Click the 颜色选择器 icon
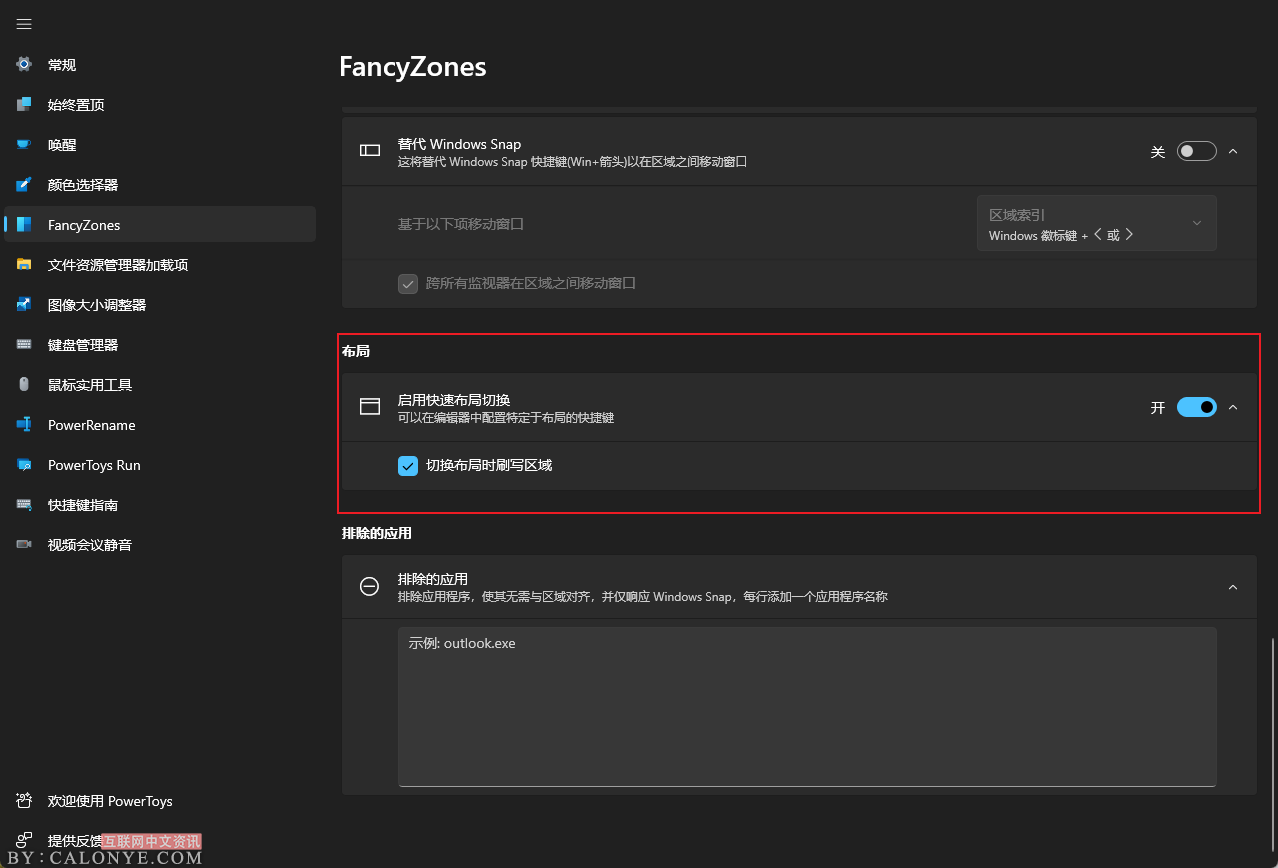 coord(24,184)
